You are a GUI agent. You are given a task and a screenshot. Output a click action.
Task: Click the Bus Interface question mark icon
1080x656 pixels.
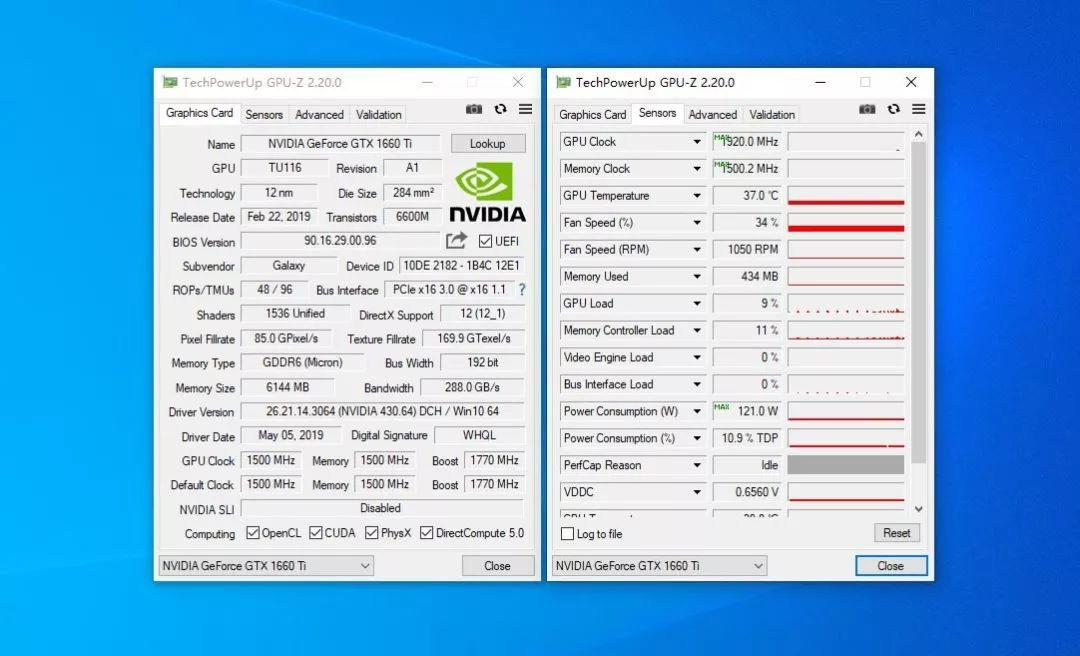click(x=522, y=290)
